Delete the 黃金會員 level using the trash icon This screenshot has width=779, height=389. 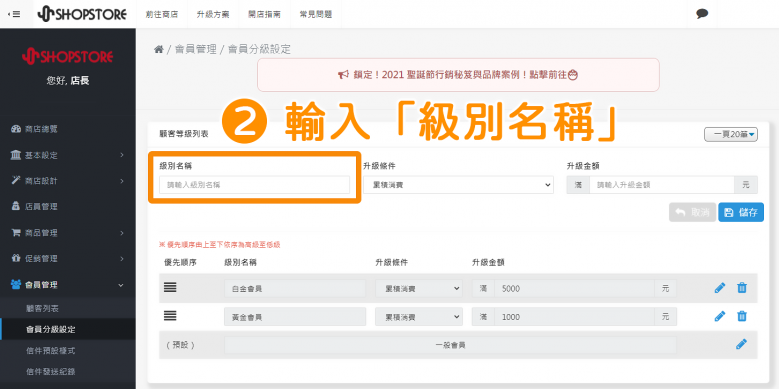(x=742, y=316)
